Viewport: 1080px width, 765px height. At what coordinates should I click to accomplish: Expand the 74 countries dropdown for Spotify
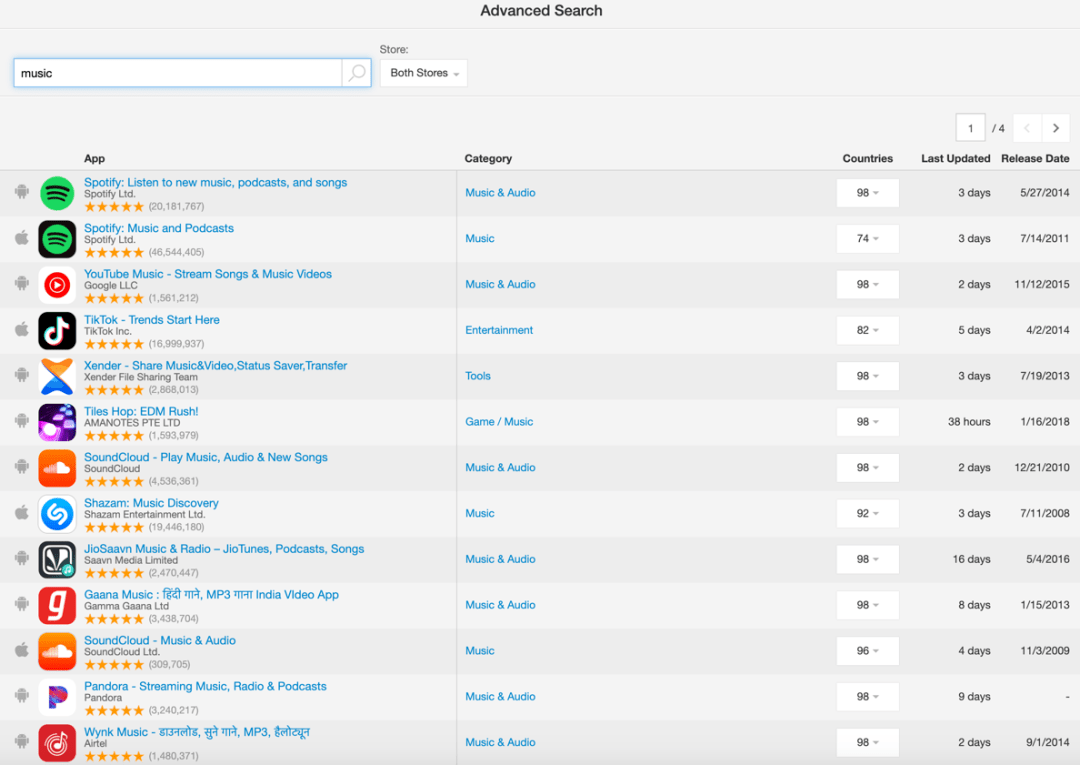pyautogui.click(x=867, y=238)
